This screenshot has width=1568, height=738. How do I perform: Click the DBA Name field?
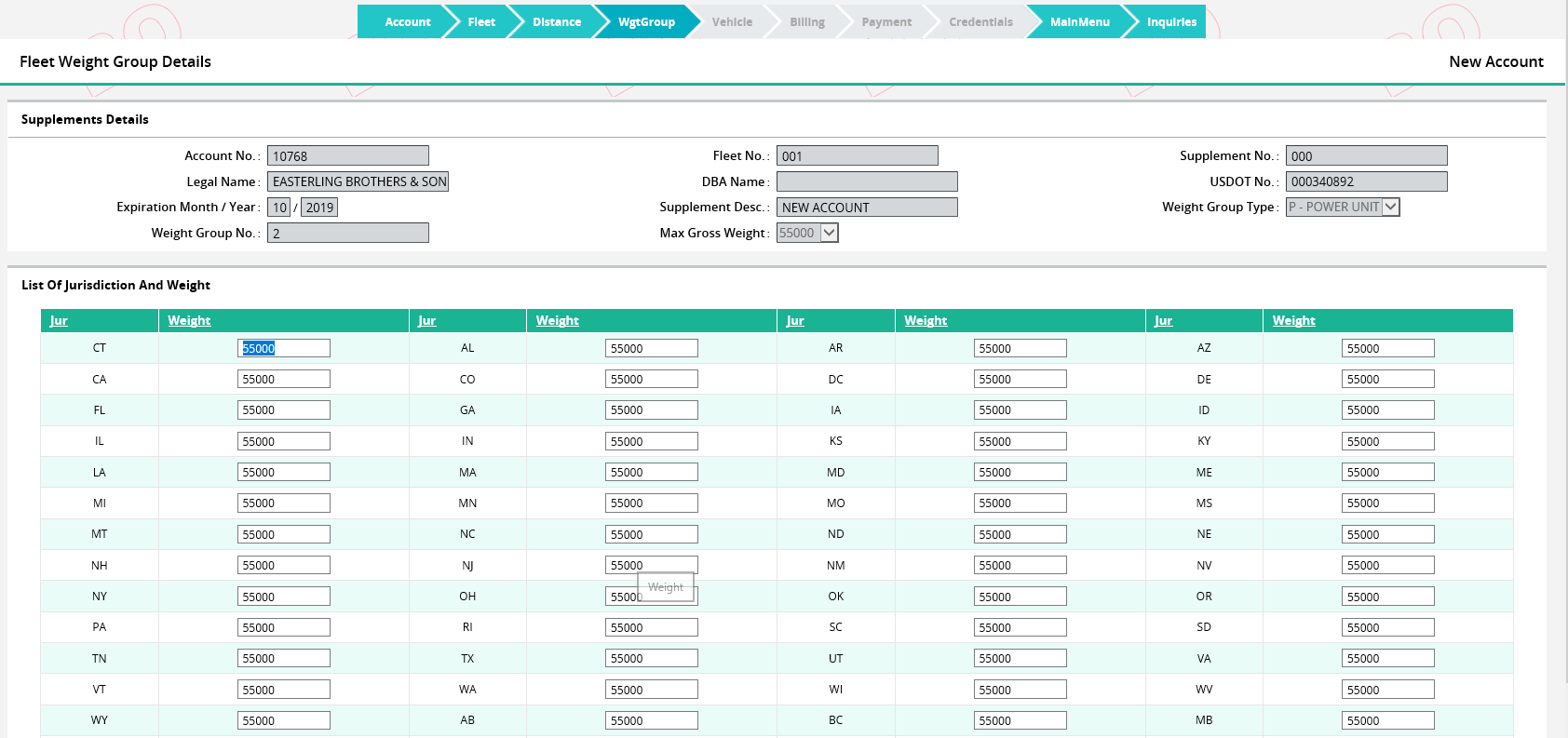pos(867,181)
